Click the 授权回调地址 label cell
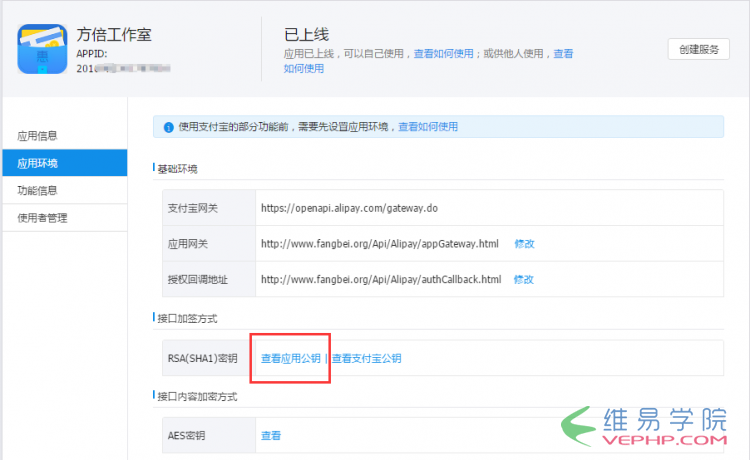750x460 pixels. pyautogui.click(x=209, y=280)
